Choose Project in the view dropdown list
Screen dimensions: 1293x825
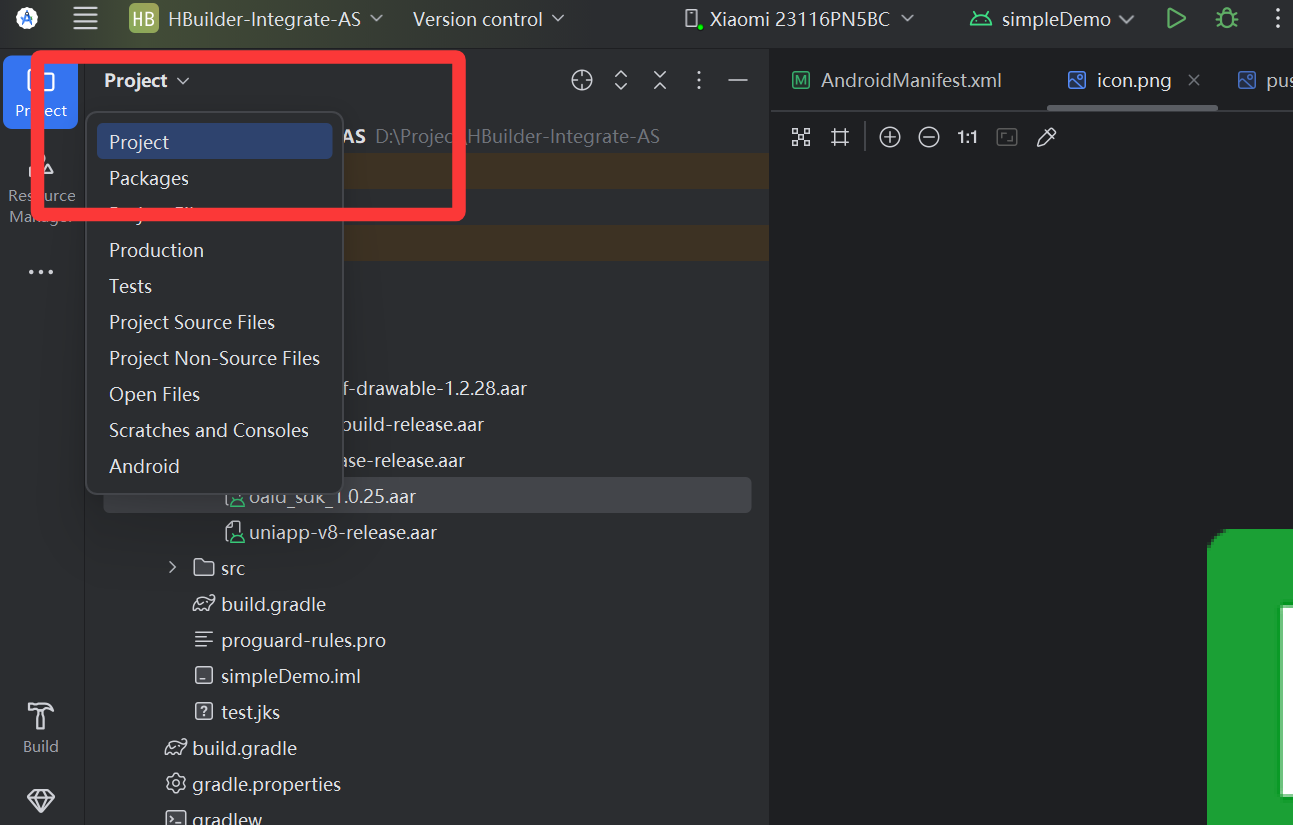(x=214, y=142)
